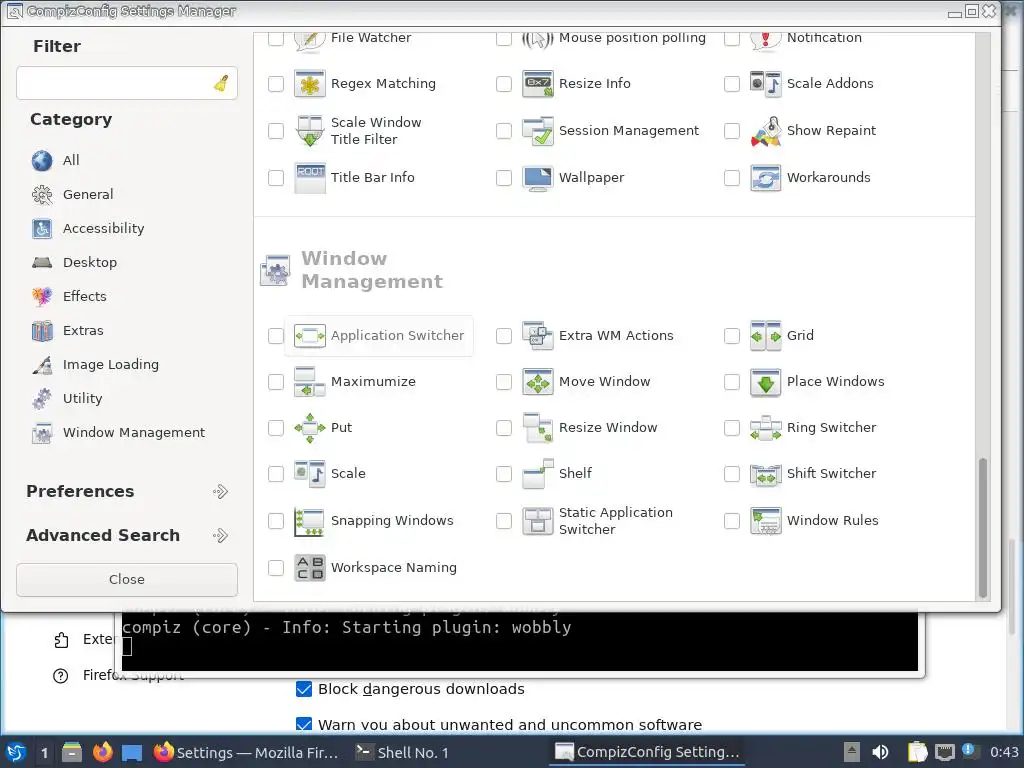Enable the Wallpaper checkbox
The height and width of the screenshot is (768, 1024).
click(x=504, y=178)
